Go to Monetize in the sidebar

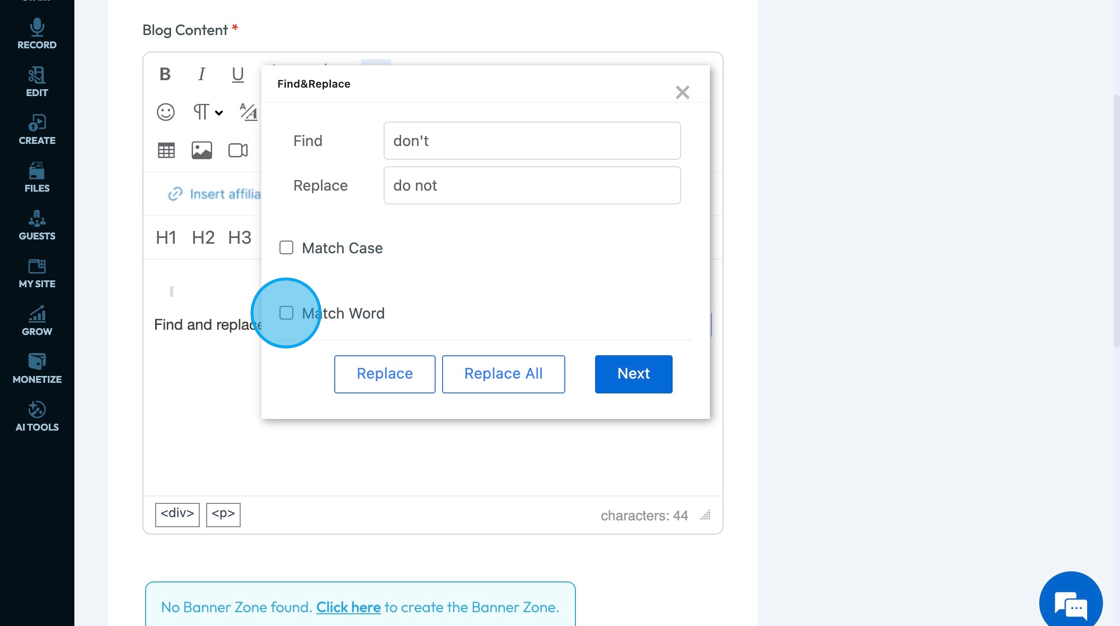tap(37, 368)
